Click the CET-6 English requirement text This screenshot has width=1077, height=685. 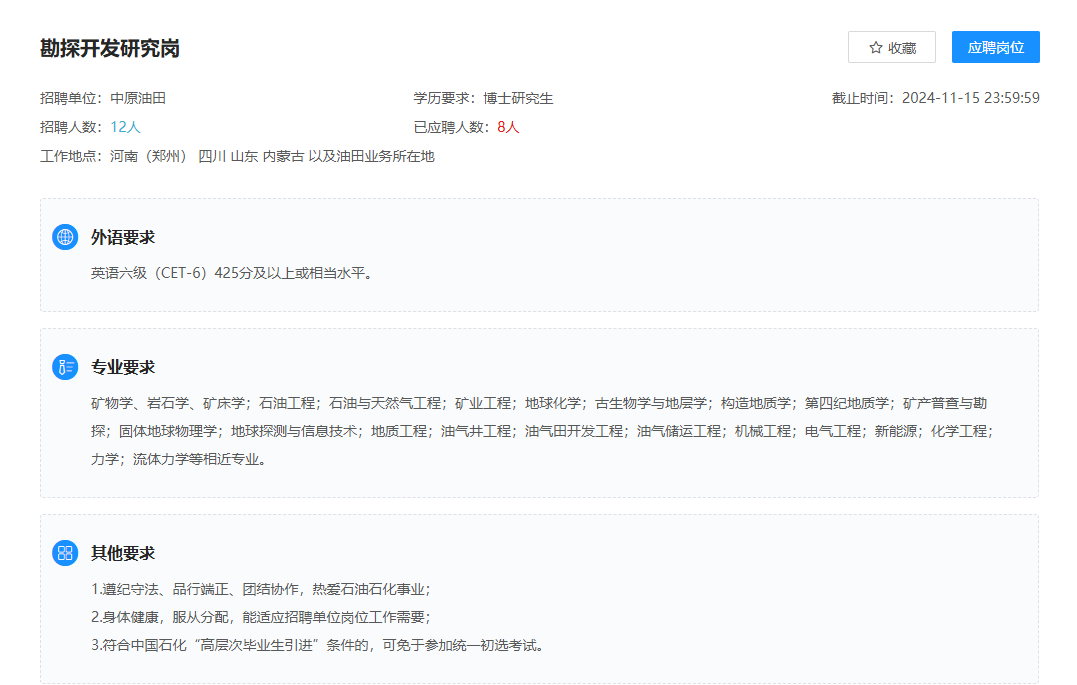pyautogui.click(x=230, y=275)
